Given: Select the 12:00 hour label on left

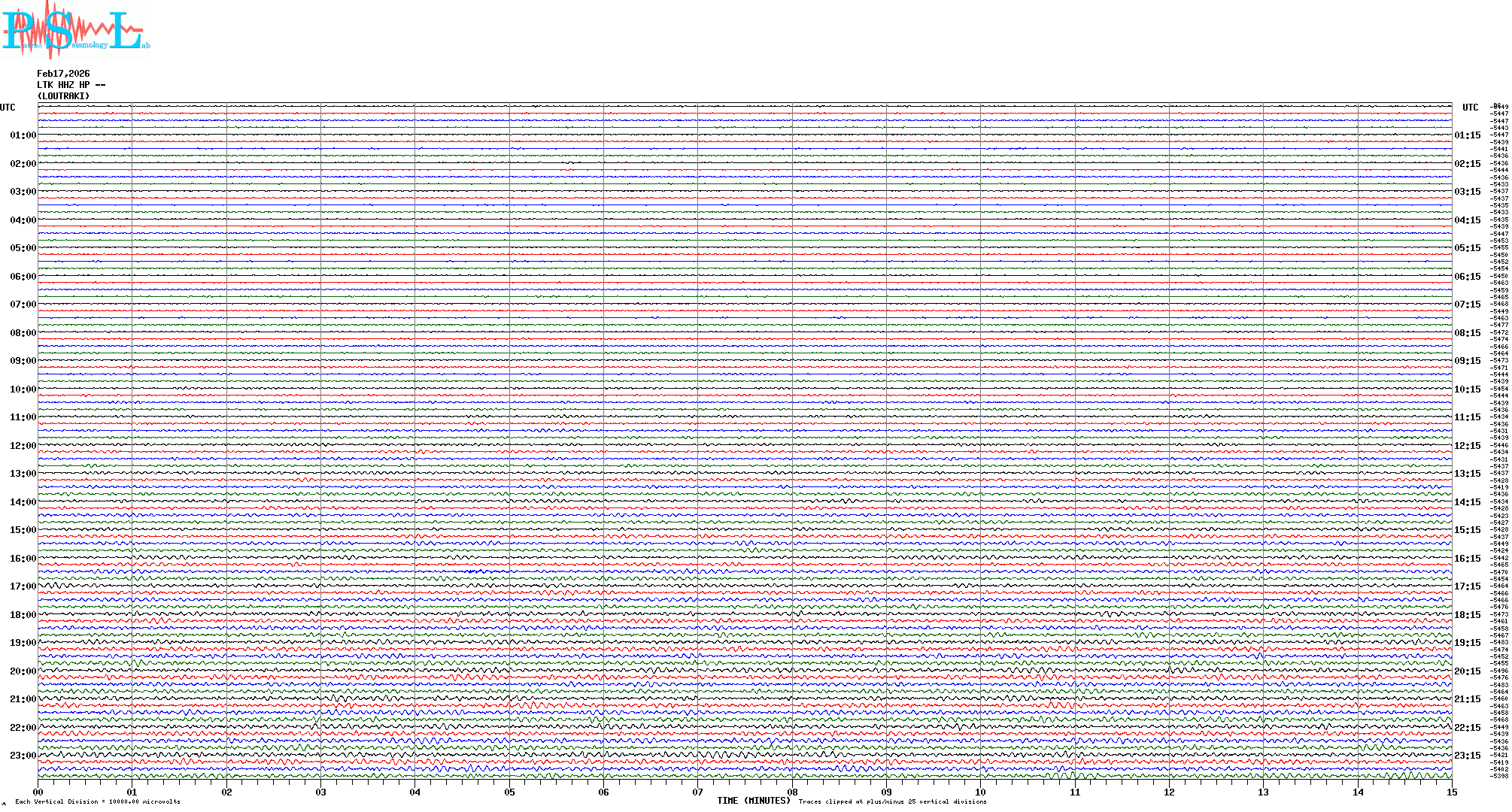Looking at the screenshot, I should click(23, 446).
